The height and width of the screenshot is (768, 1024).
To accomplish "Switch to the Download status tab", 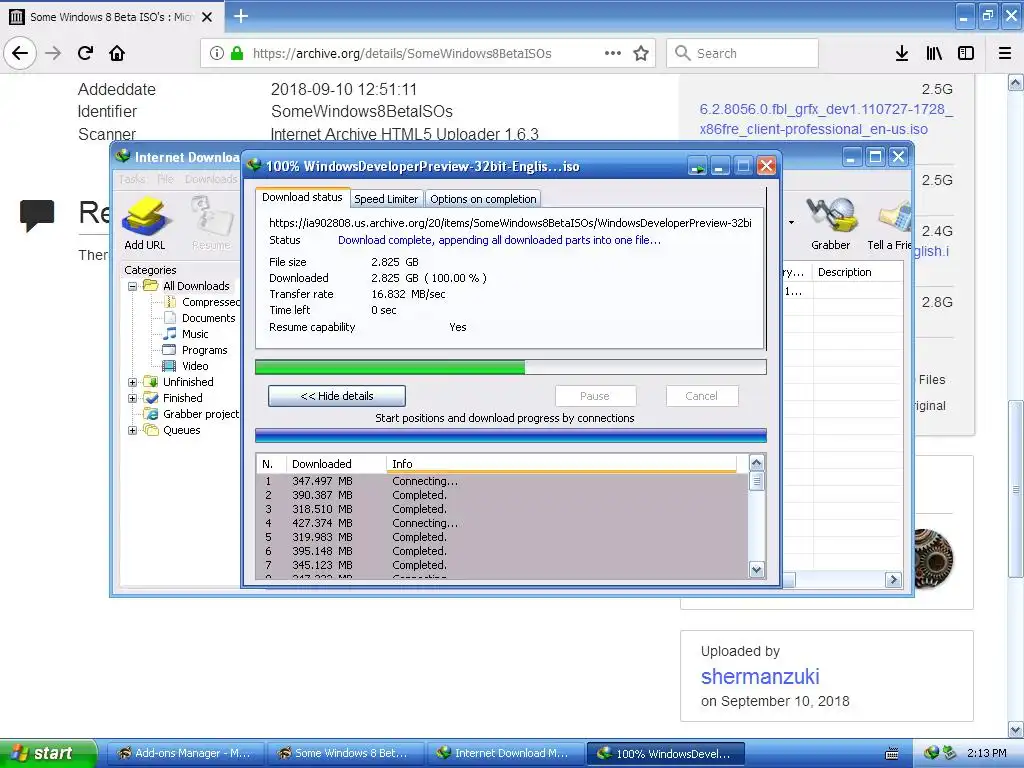I will tap(302, 197).
